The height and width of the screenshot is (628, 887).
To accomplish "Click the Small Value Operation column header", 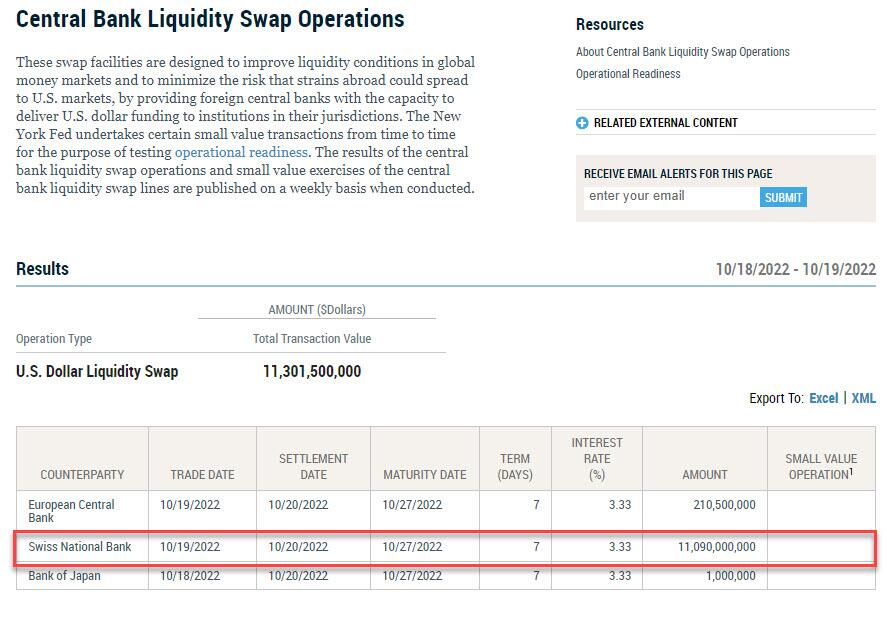I will [821, 466].
